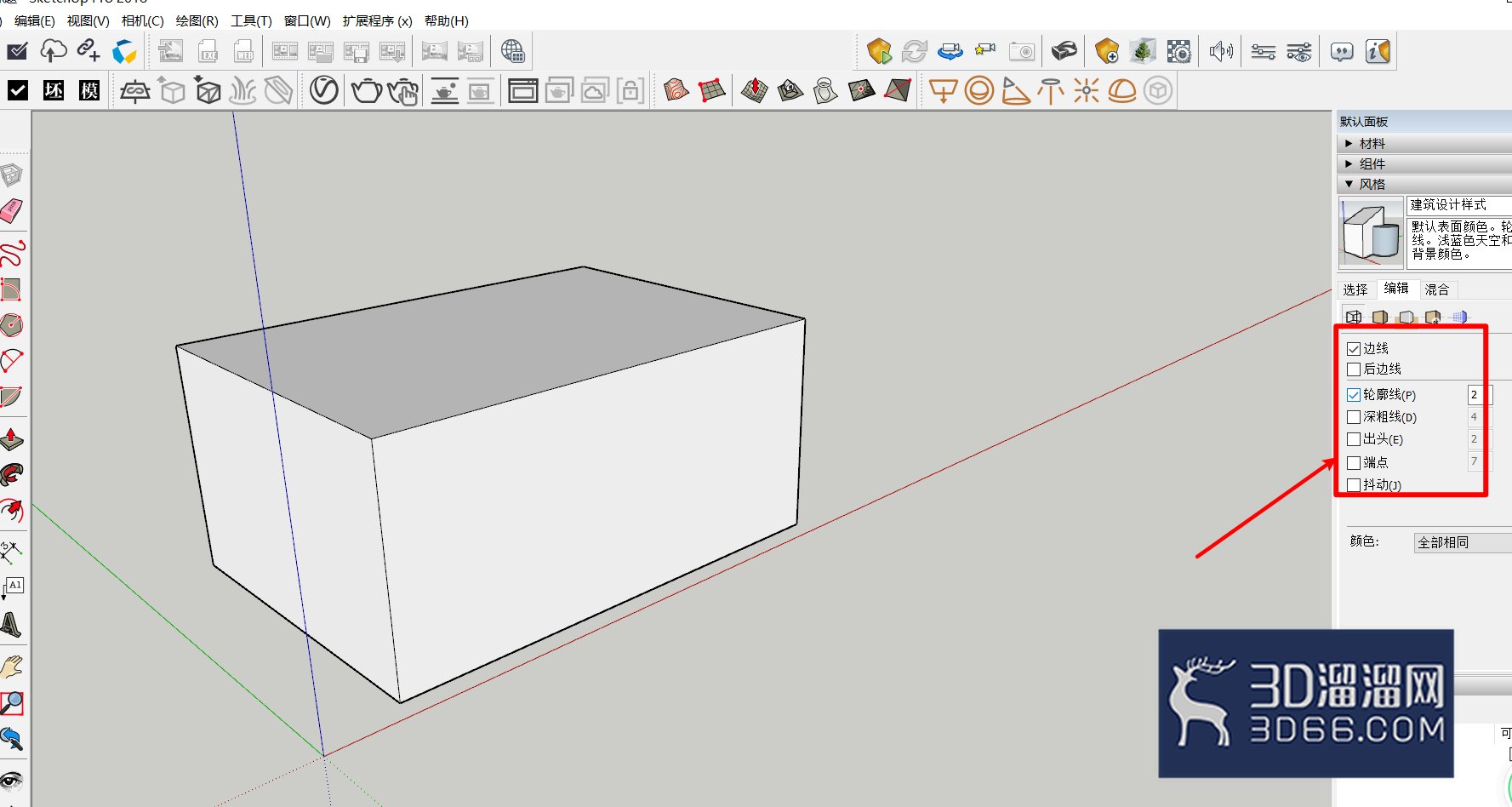Image resolution: width=1512 pixels, height=807 pixels.
Task: Click the style name field 建筑设计样式
Action: [1459, 205]
